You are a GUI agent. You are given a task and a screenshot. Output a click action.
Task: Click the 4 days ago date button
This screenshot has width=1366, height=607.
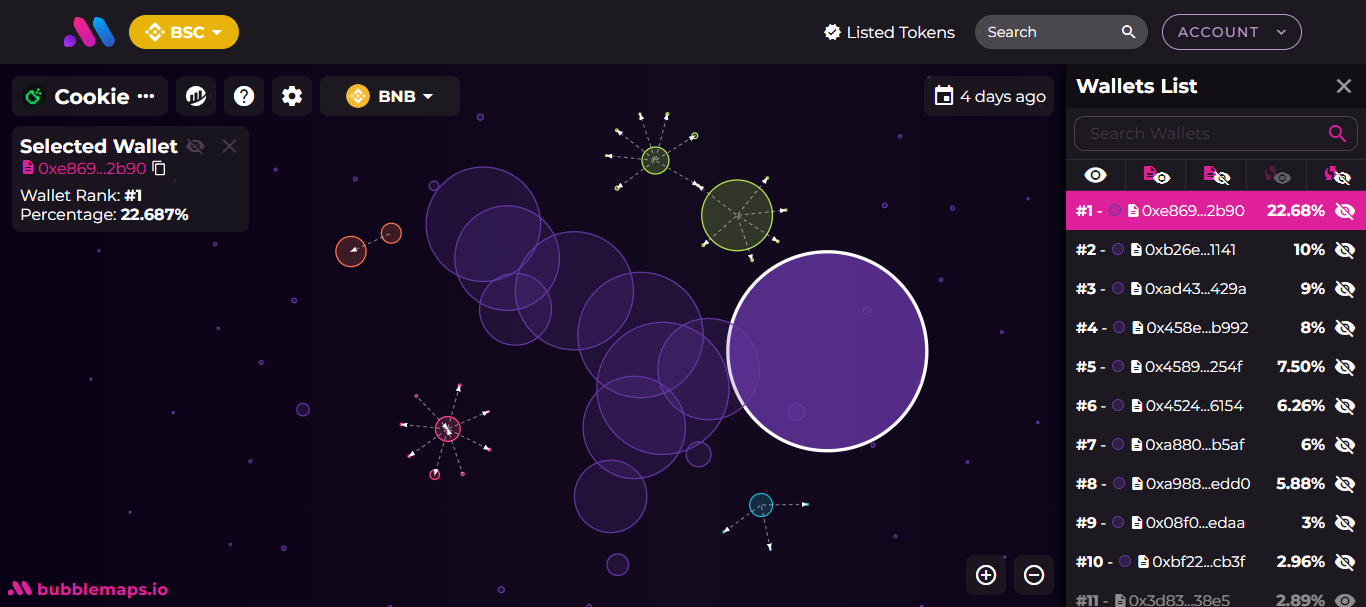[989, 96]
